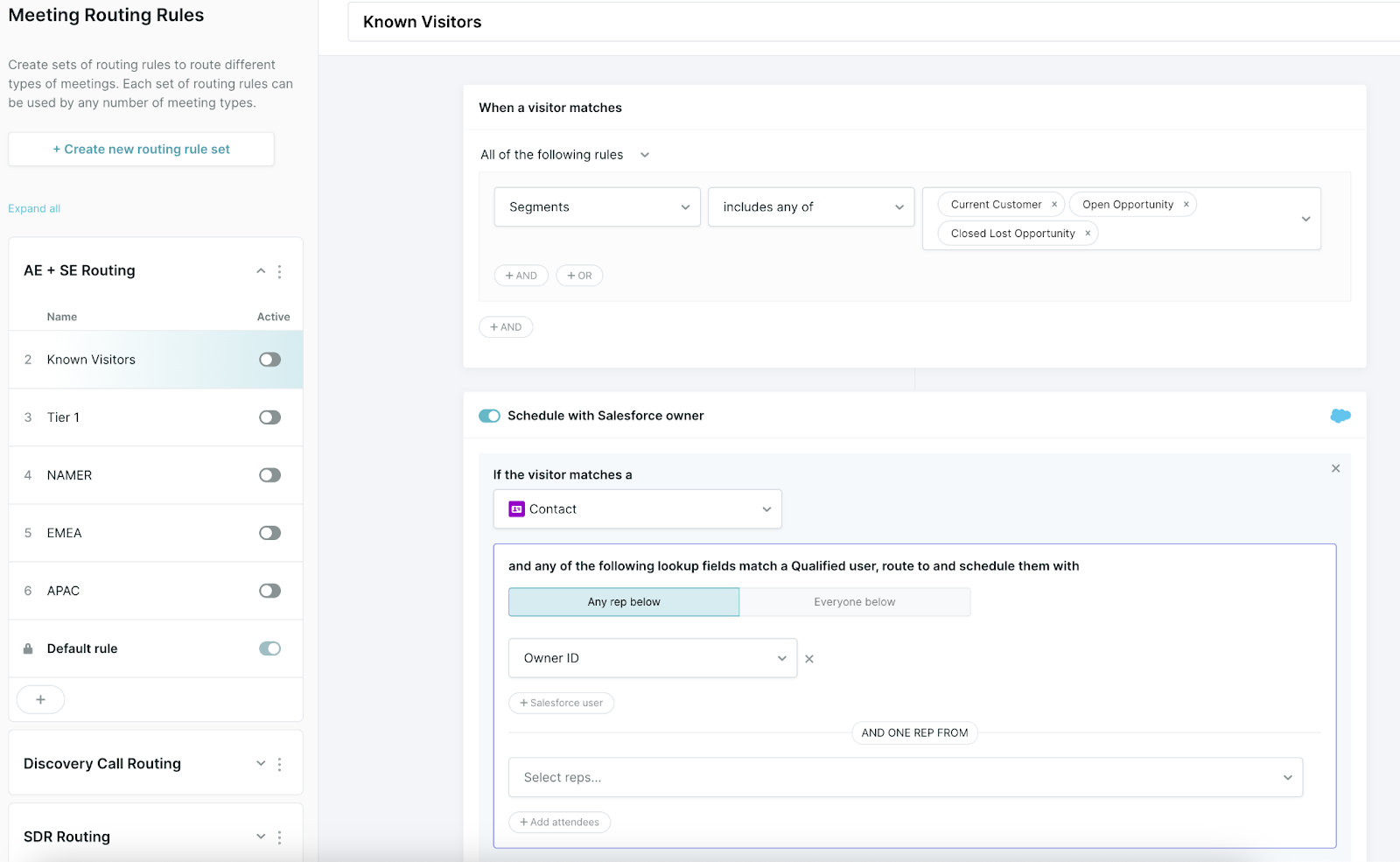
Task: Toggle APAC rule active
Action: (x=269, y=591)
